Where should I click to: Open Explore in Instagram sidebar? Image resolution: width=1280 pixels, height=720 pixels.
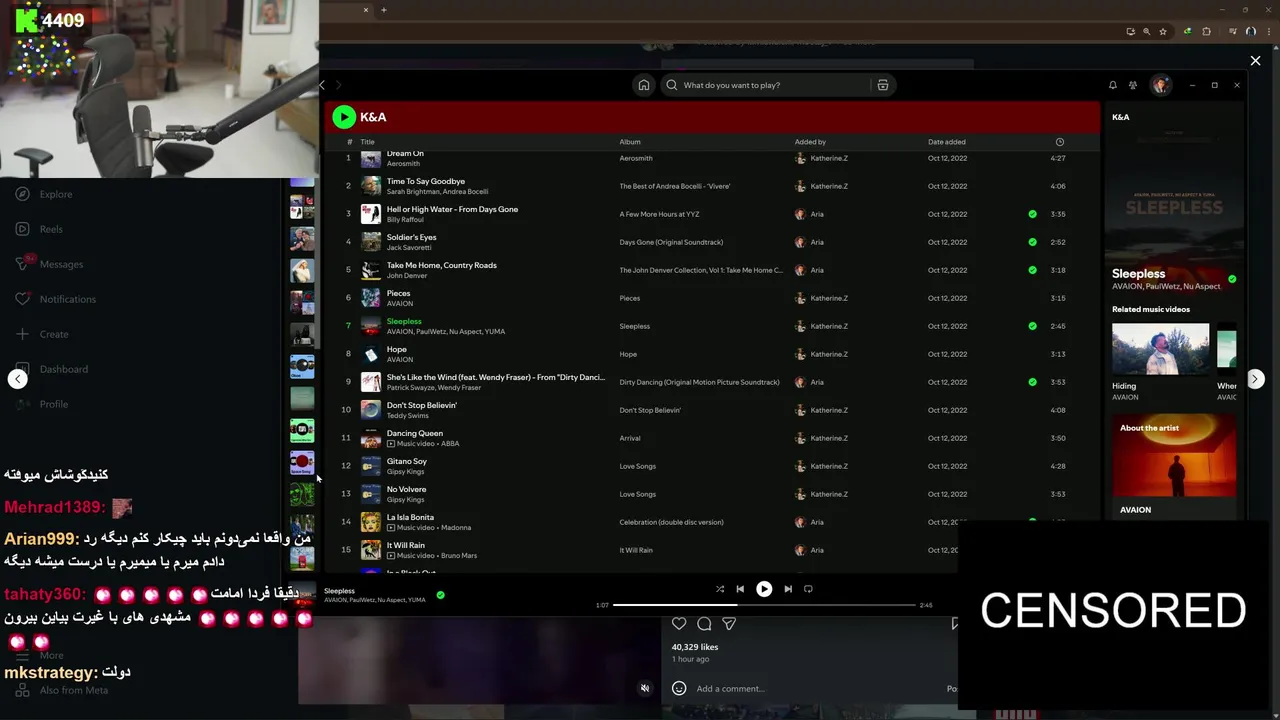44,194
